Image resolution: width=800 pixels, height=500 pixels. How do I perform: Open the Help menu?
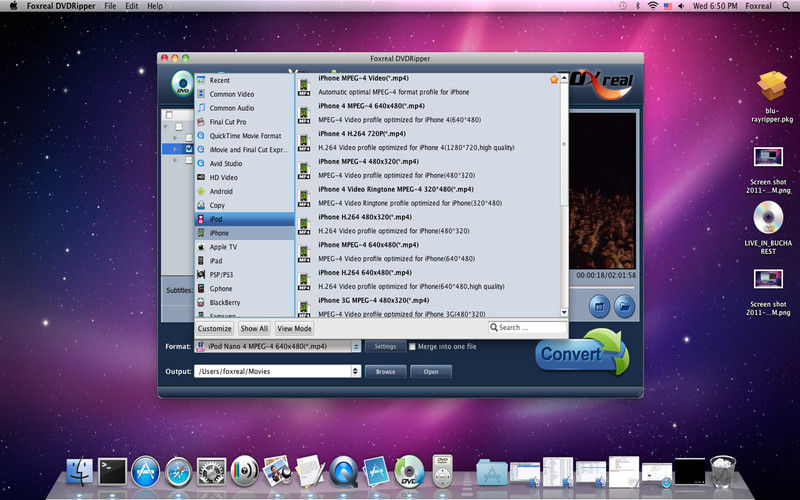click(x=155, y=6)
